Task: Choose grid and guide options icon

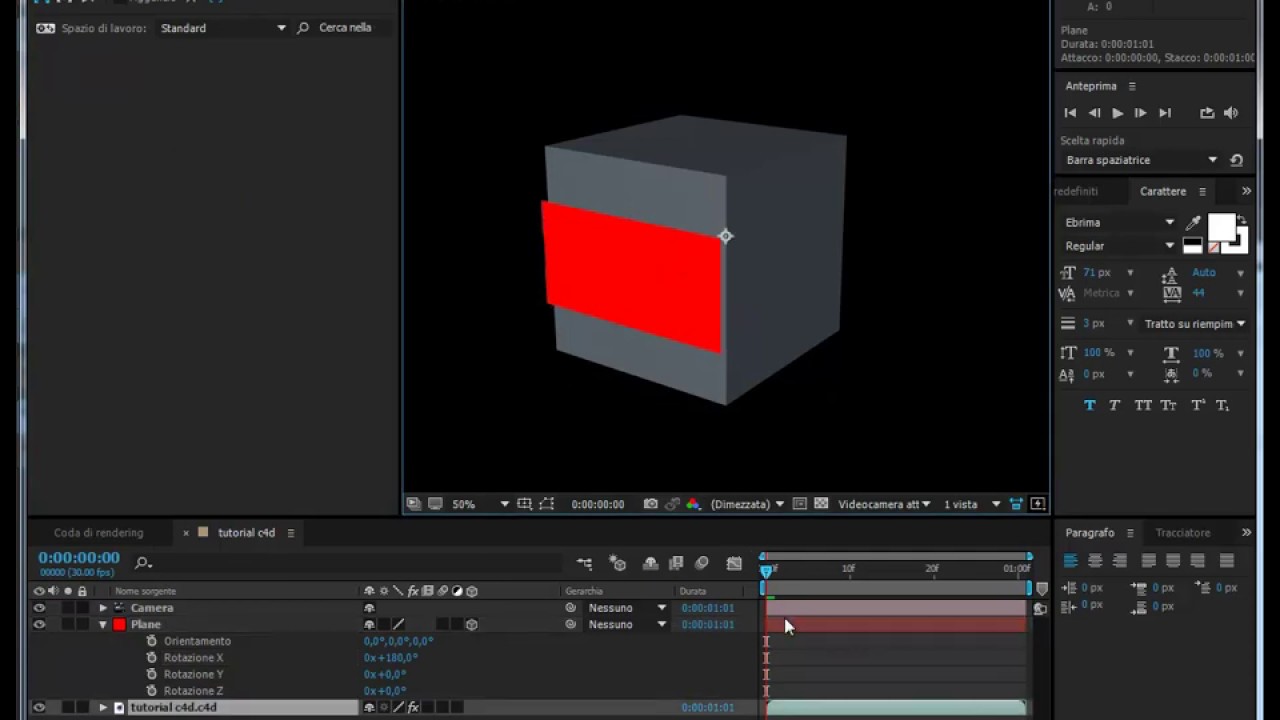Action: tap(524, 504)
